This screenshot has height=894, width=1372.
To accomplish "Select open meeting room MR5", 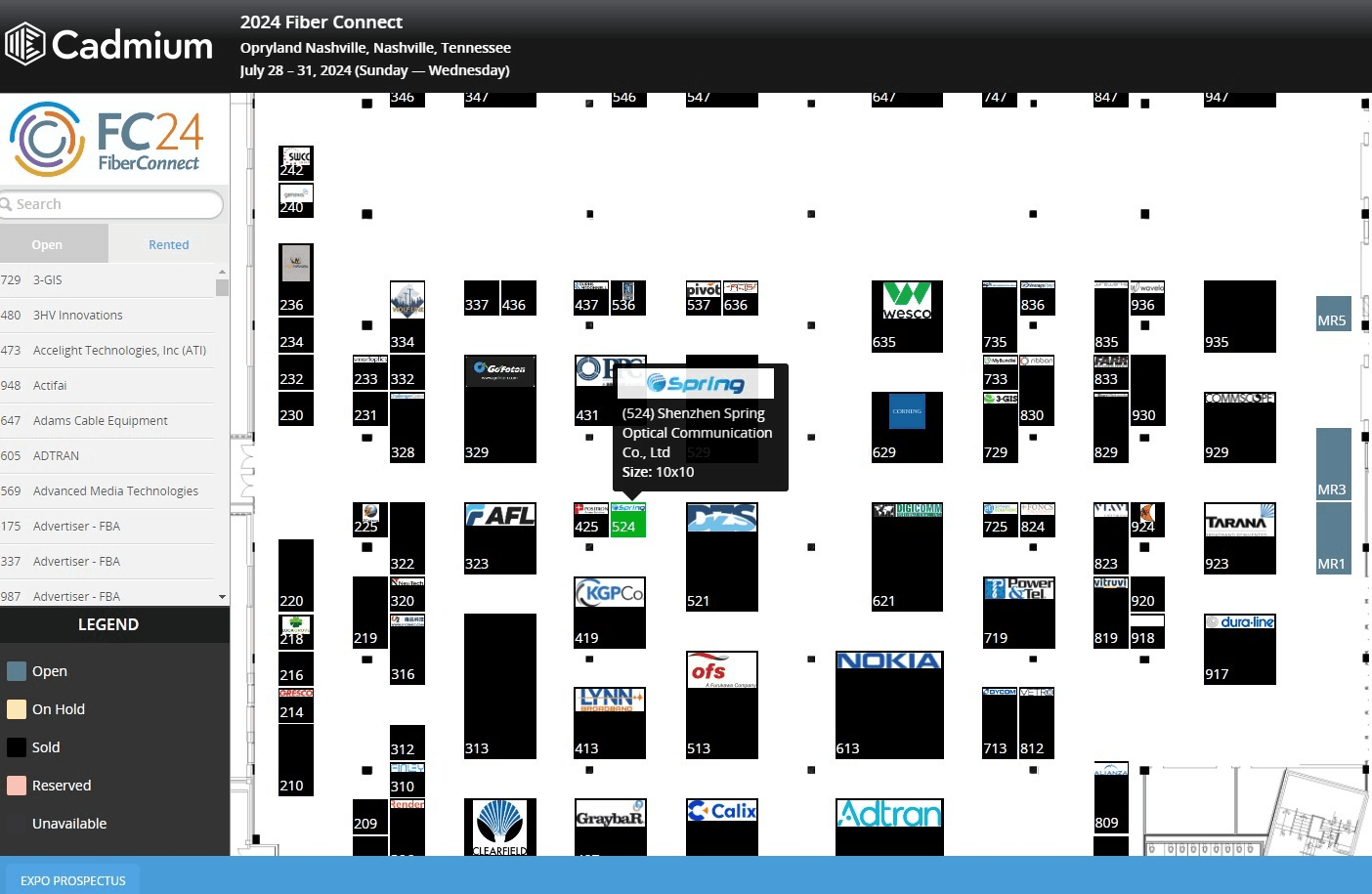I will point(1334,314).
